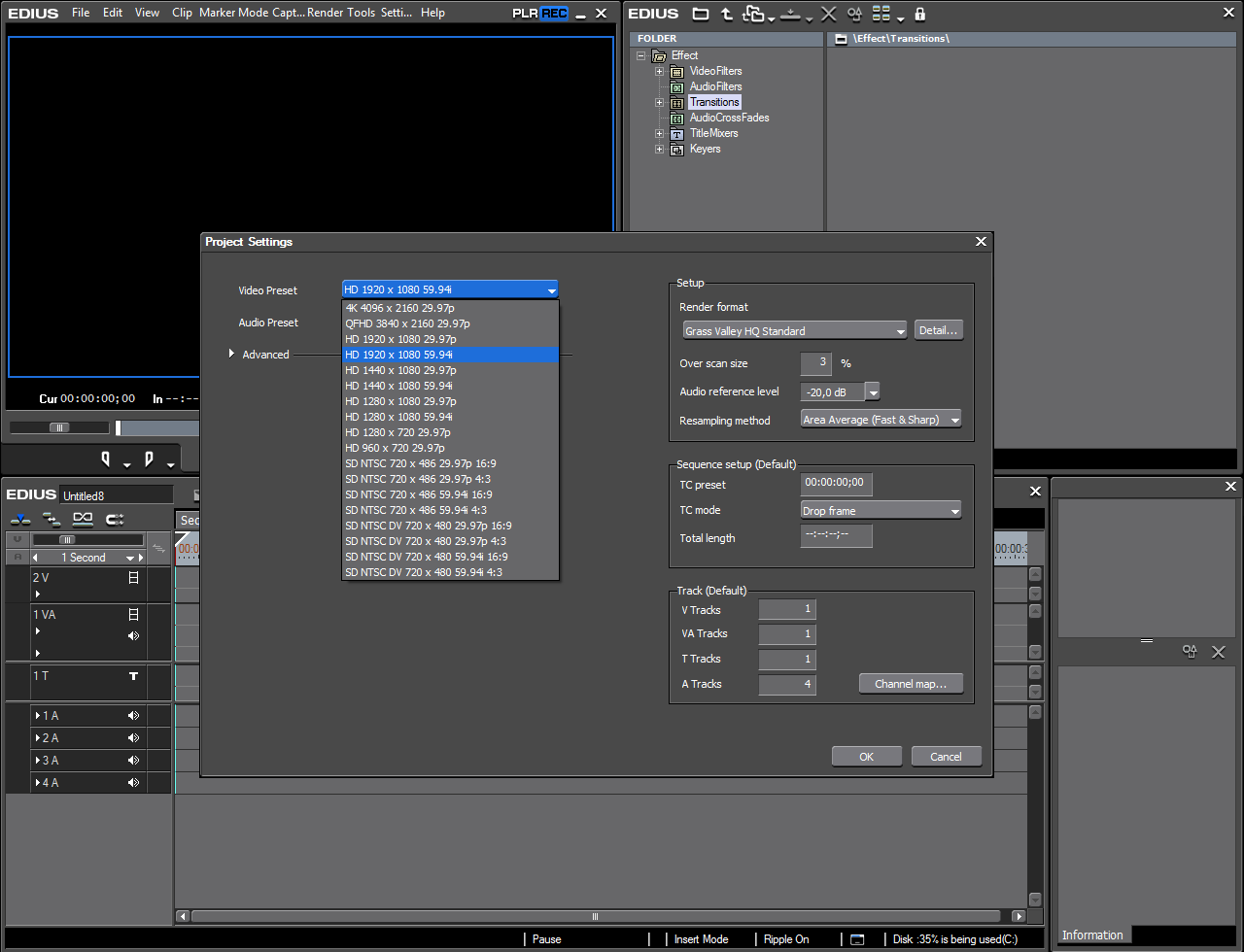Open the Clip menu

point(182,13)
